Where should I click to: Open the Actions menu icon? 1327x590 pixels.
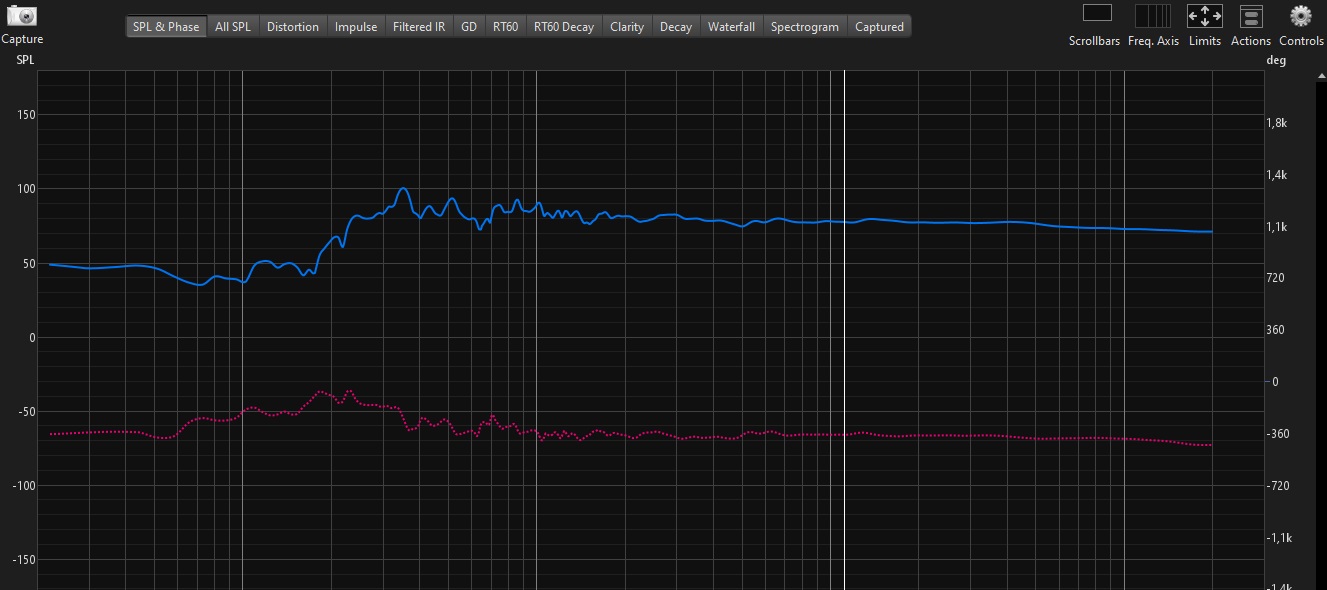1250,15
